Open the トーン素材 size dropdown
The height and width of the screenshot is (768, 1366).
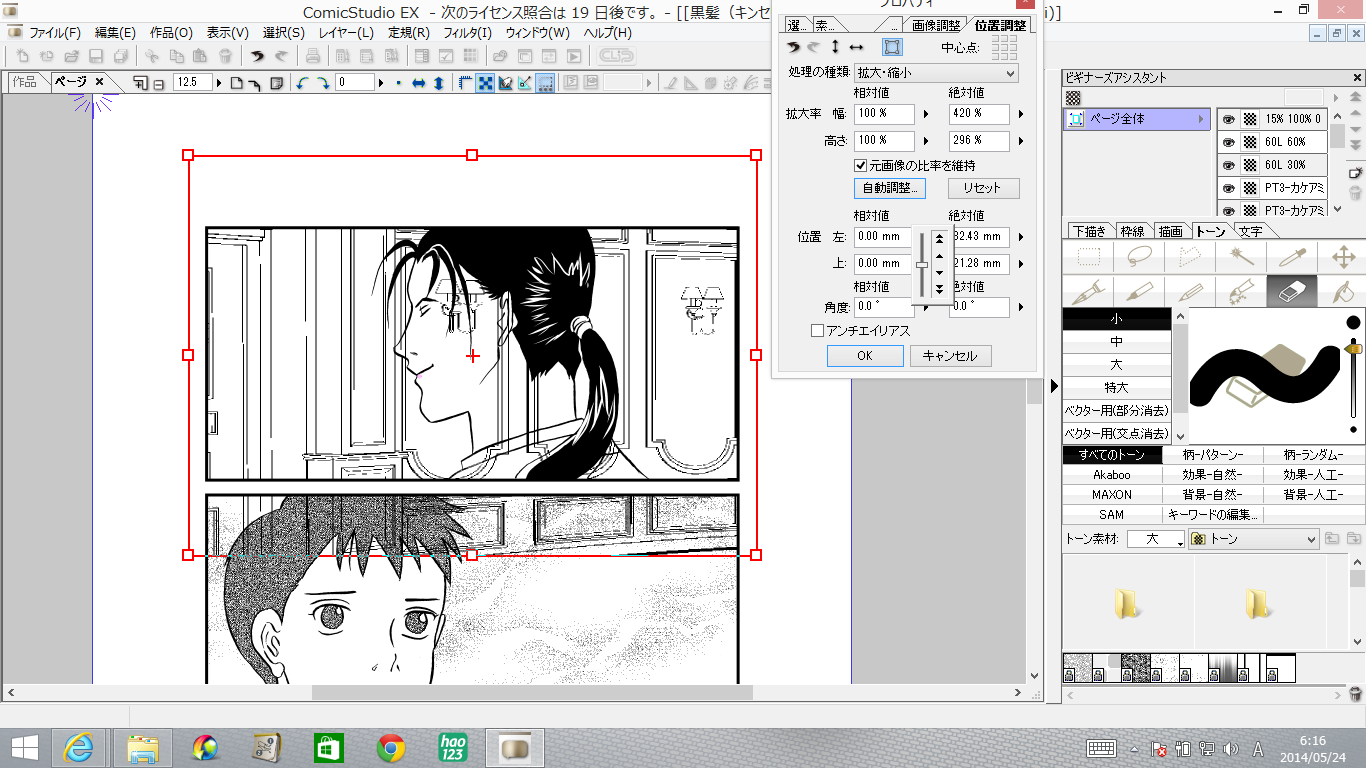coord(1155,539)
